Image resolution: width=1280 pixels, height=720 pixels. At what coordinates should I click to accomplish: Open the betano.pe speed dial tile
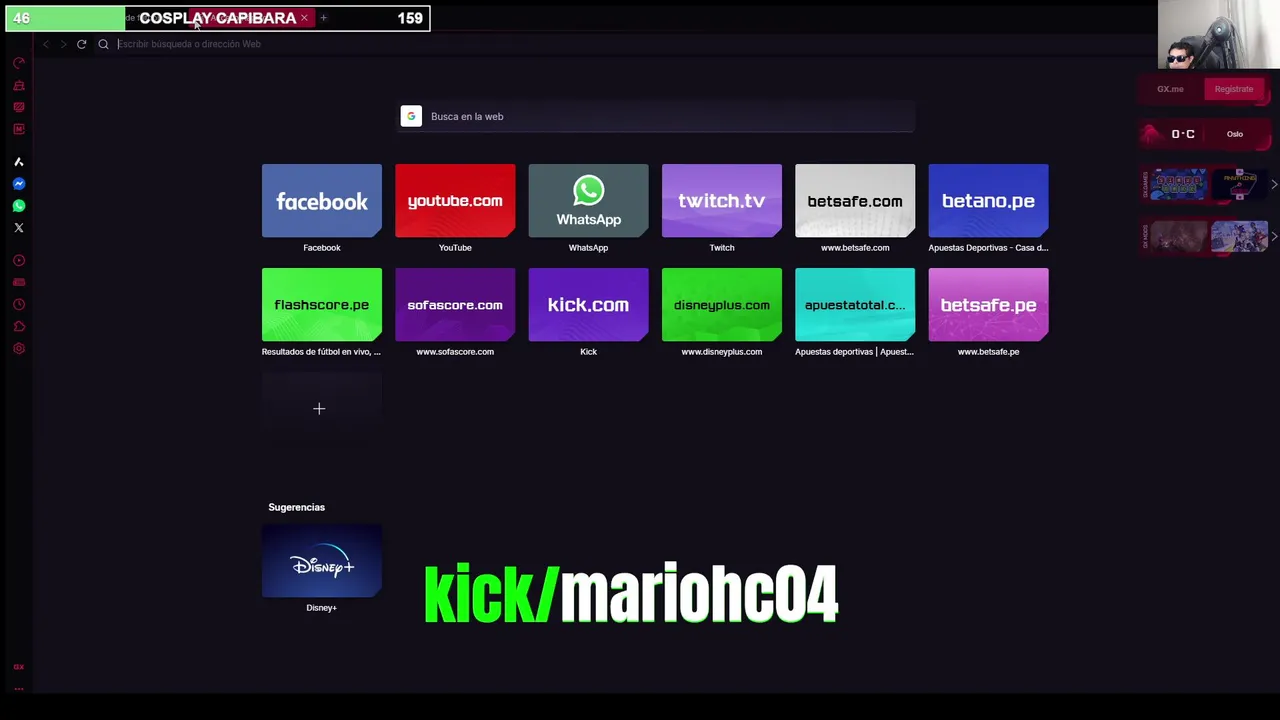click(988, 201)
